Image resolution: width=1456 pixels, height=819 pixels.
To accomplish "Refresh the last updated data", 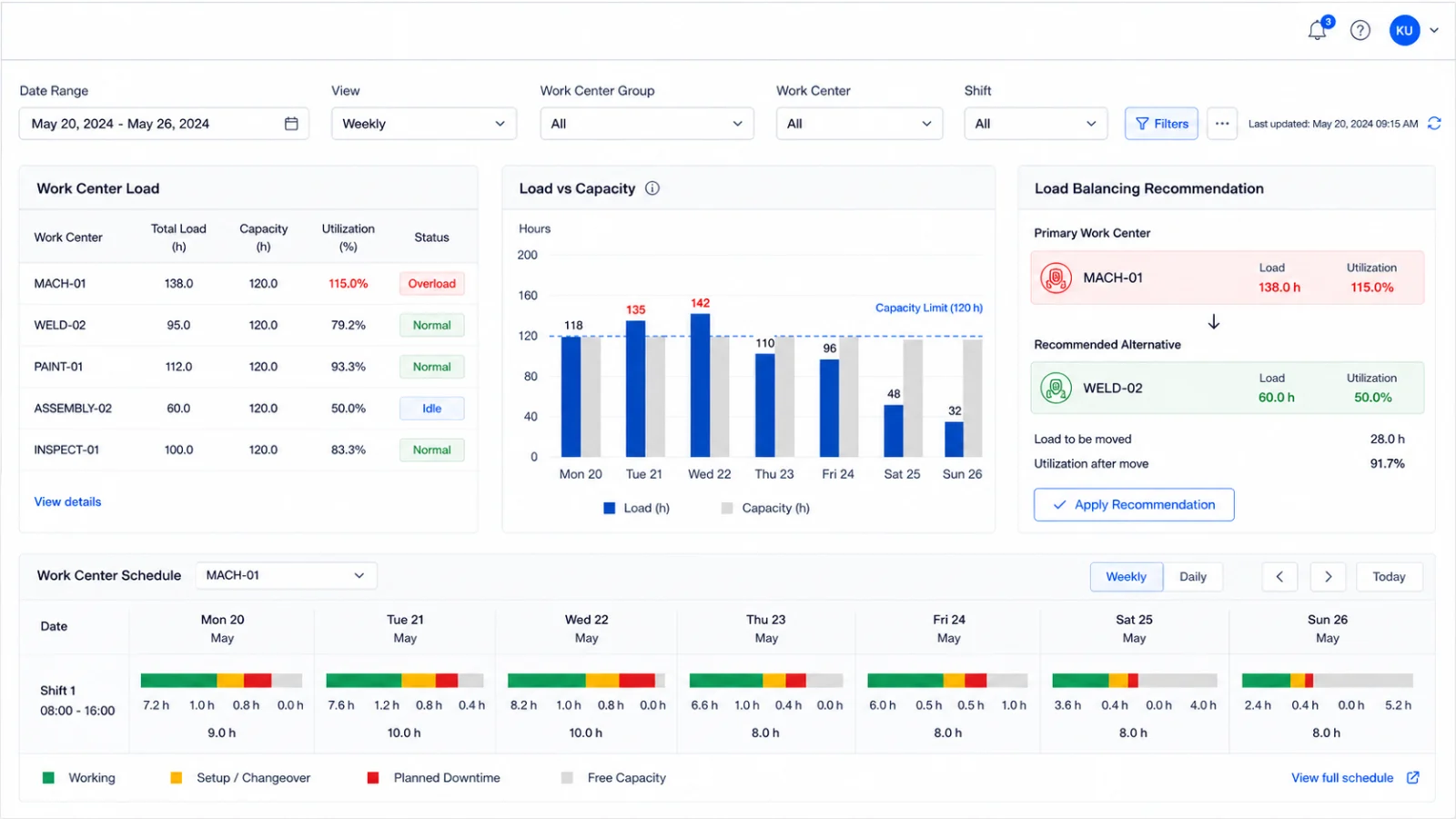I will (x=1434, y=124).
